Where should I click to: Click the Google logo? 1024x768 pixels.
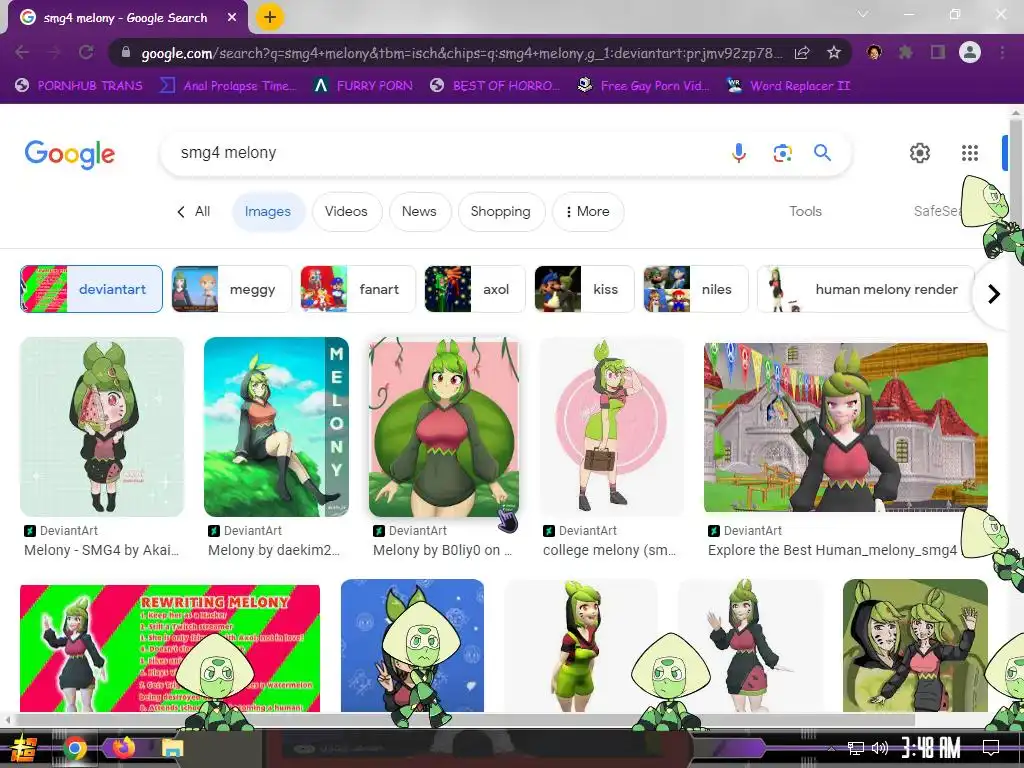coord(70,154)
